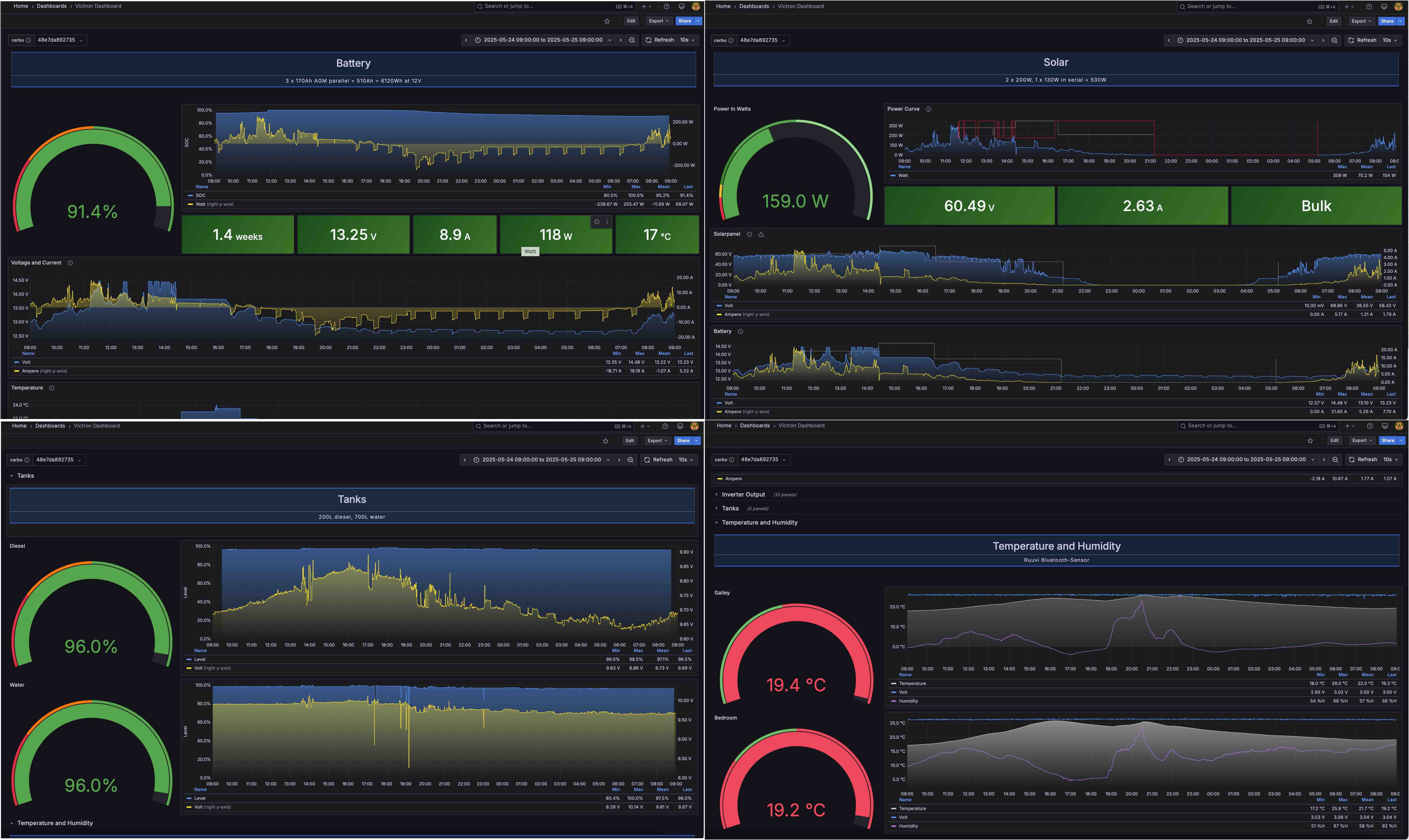Open the time range picker in the Solar pane
Screen dimensions: 1409x840
1245,40
